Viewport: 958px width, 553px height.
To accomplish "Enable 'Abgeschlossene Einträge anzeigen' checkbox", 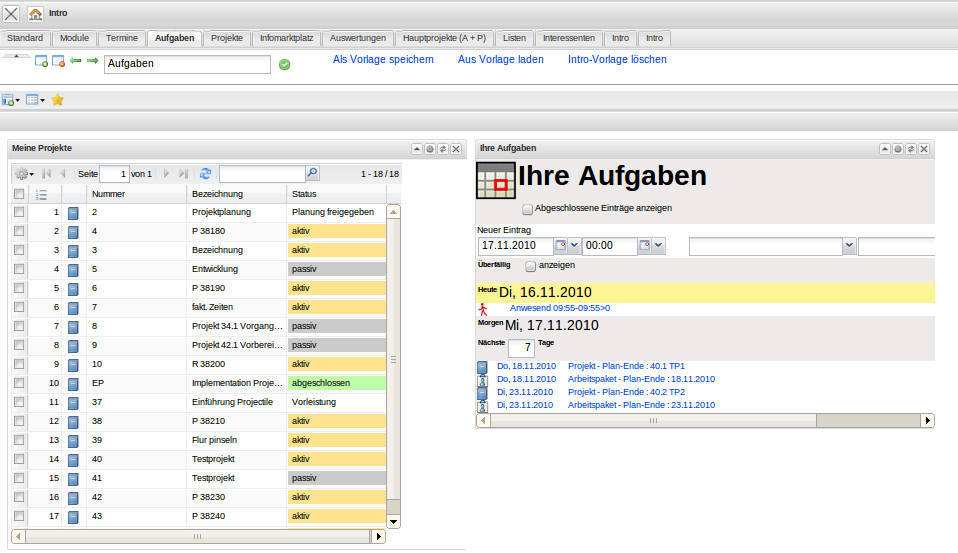I will tap(528, 209).
